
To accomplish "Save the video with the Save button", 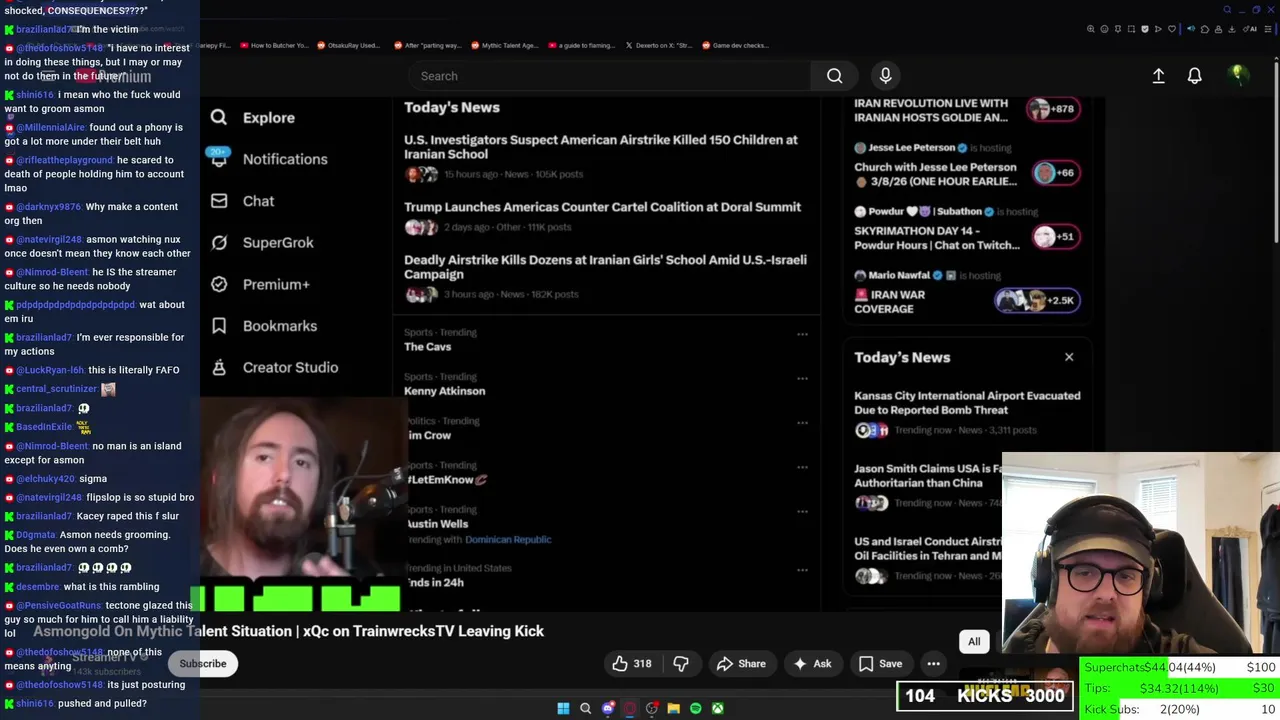I will (x=881, y=664).
